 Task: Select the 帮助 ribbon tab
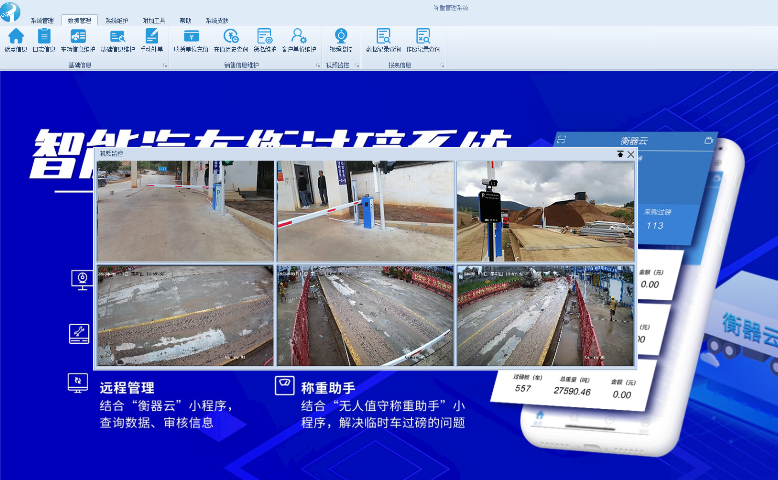185,20
